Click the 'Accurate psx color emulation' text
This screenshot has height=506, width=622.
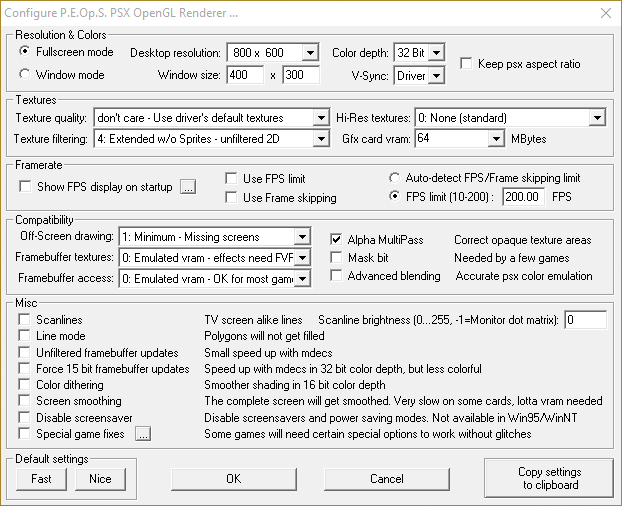(524, 276)
